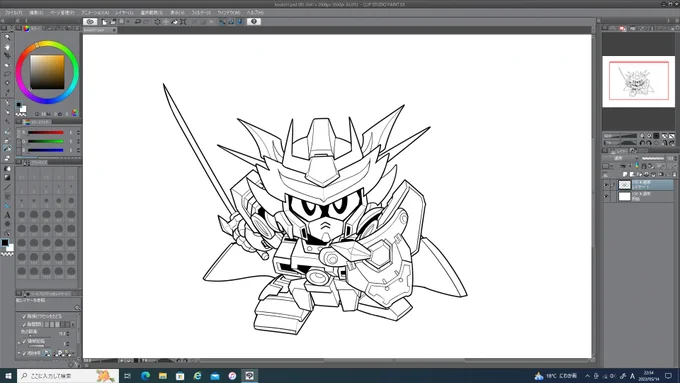Close the kouki01.psd document tab
680x383 pixels.
pyautogui.click(x=114, y=30)
